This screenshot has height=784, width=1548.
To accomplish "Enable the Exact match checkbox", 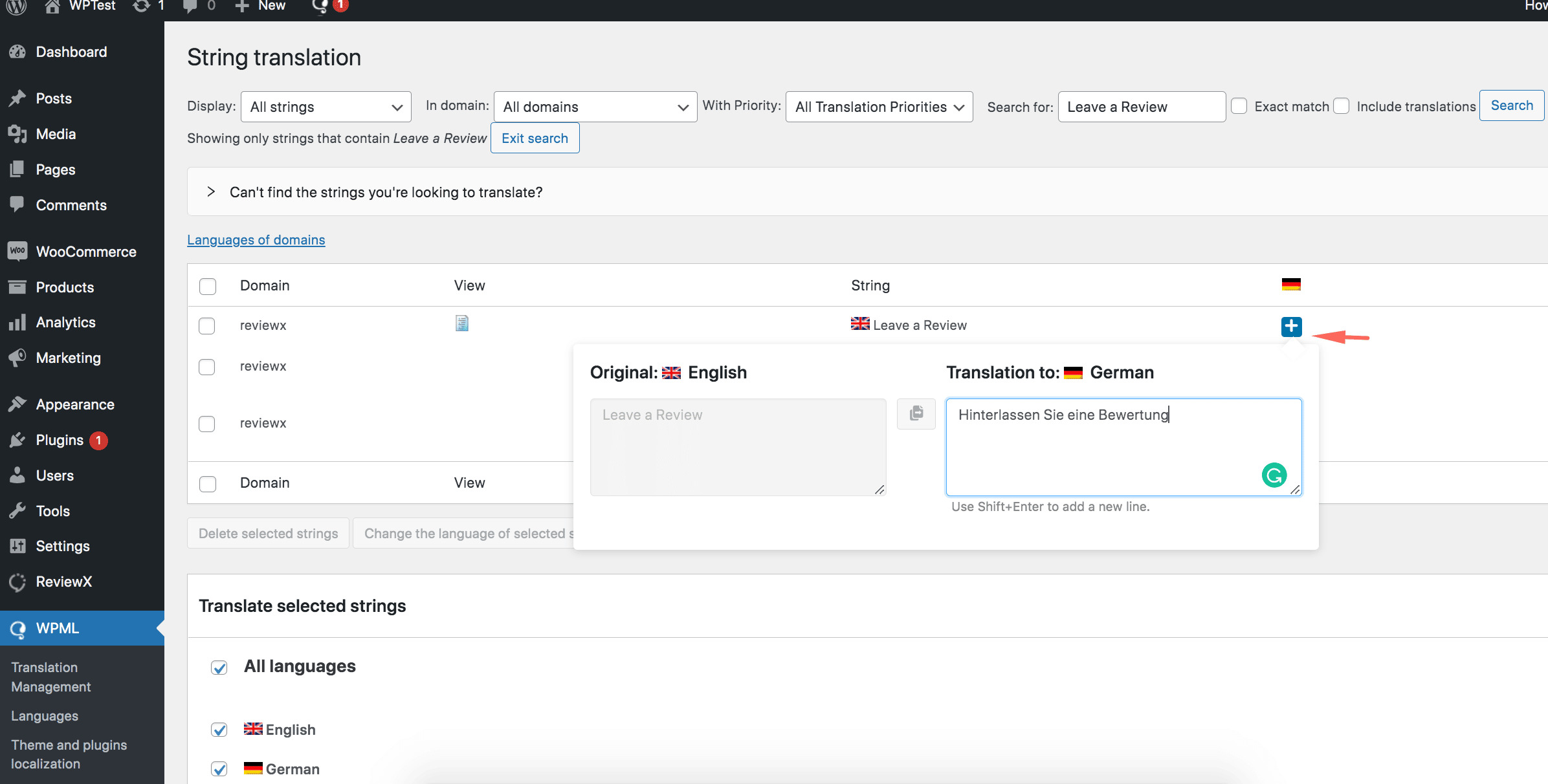I will (1239, 106).
